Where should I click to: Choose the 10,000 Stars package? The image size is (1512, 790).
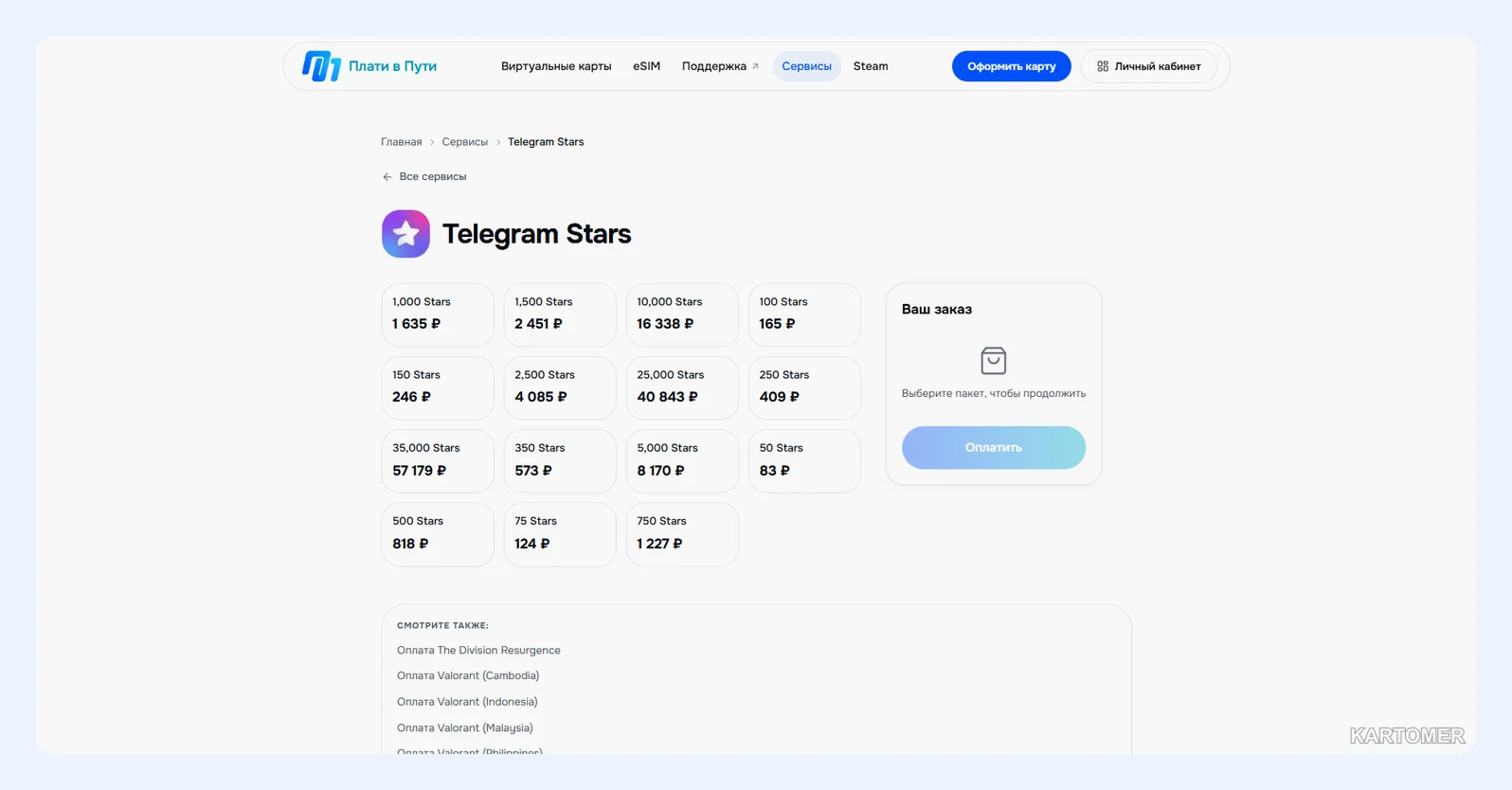[682, 314]
